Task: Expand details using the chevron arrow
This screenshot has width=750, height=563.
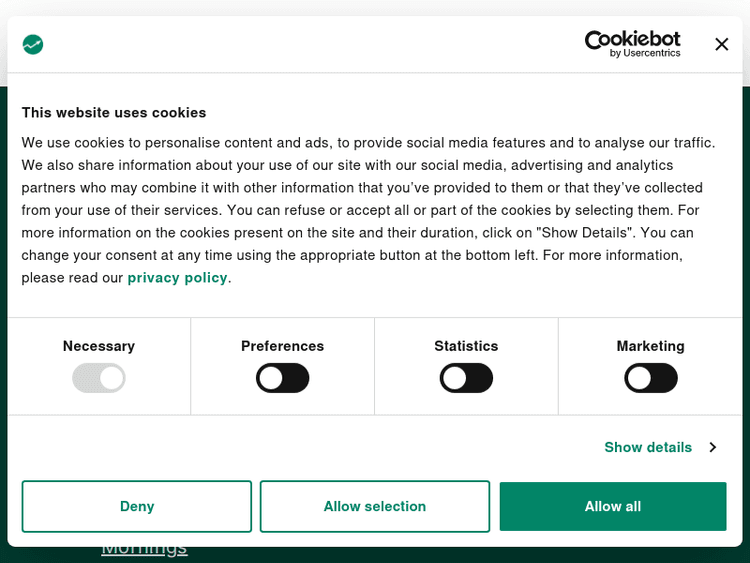Action: (x=712, y=447)
